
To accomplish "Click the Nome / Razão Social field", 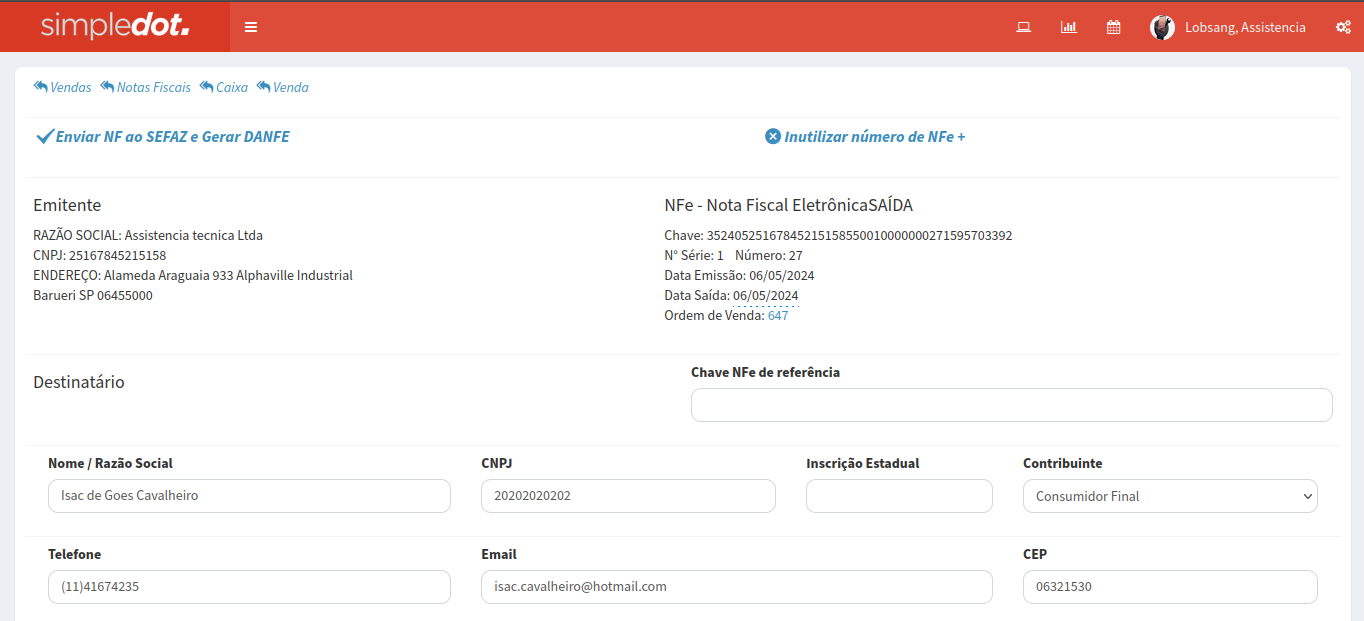I will point(249,496).
